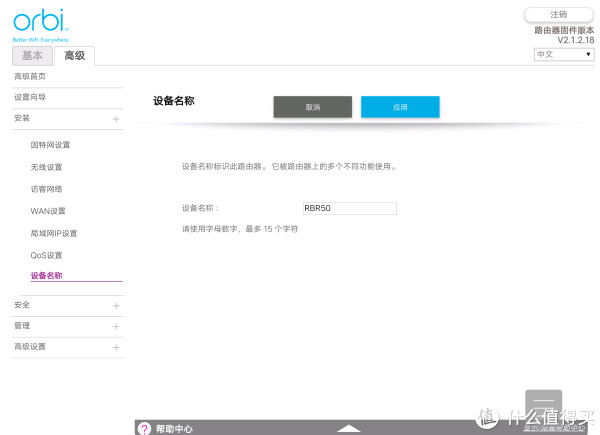Open QoS设置 page

point(46,255)
